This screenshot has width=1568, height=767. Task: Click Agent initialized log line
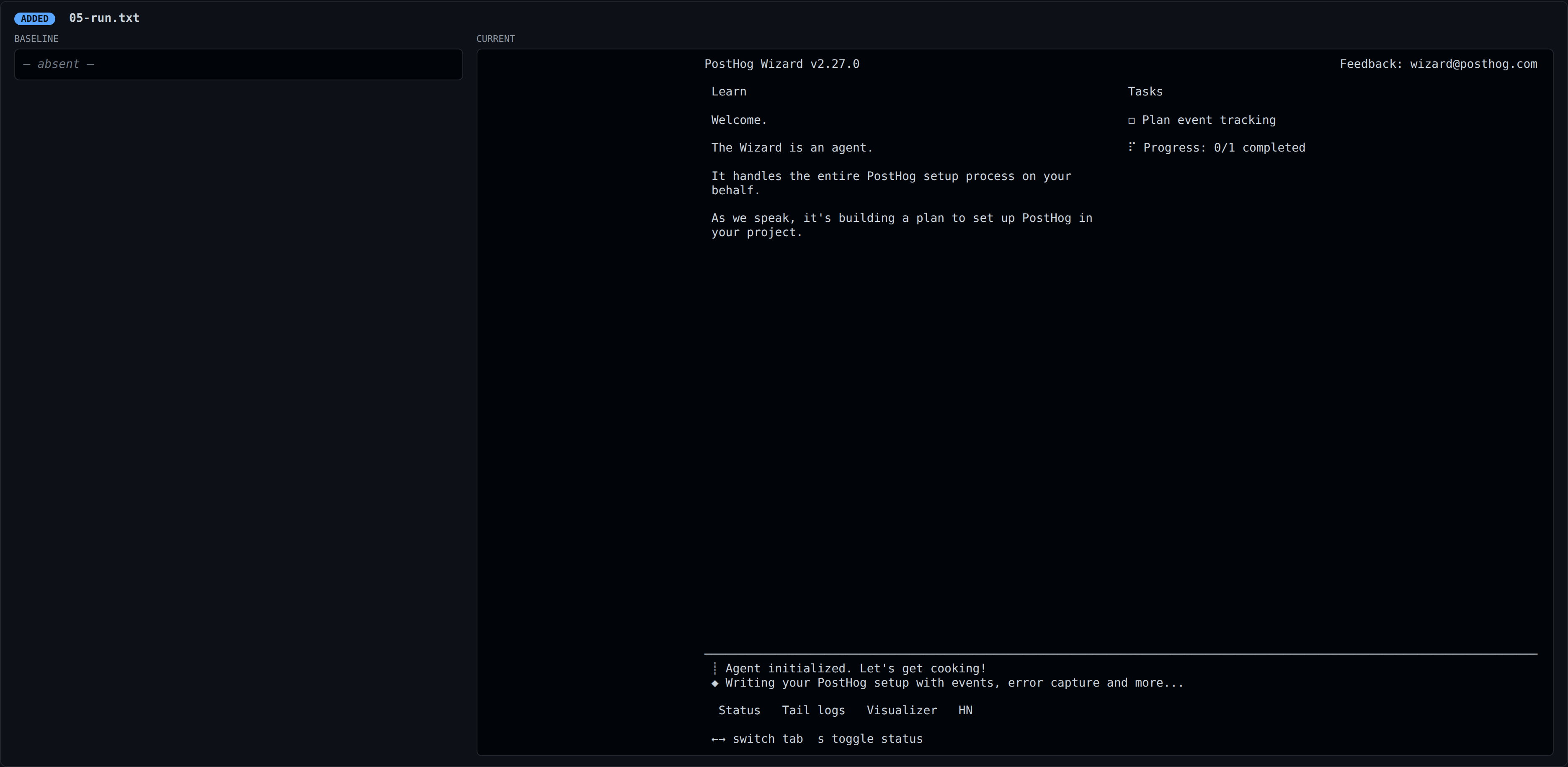(855, 668)
